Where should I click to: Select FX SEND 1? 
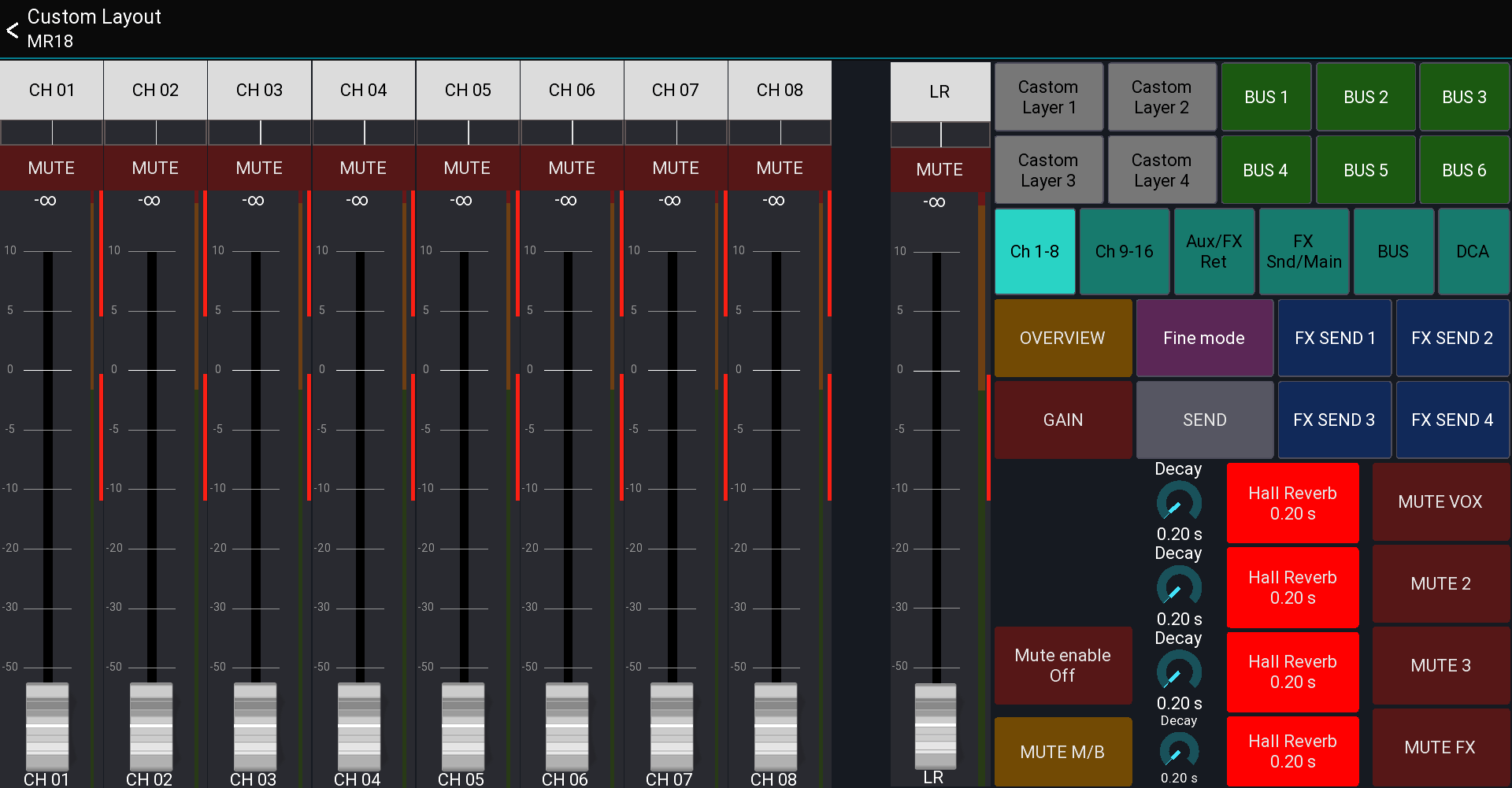tap(1334, 338)
